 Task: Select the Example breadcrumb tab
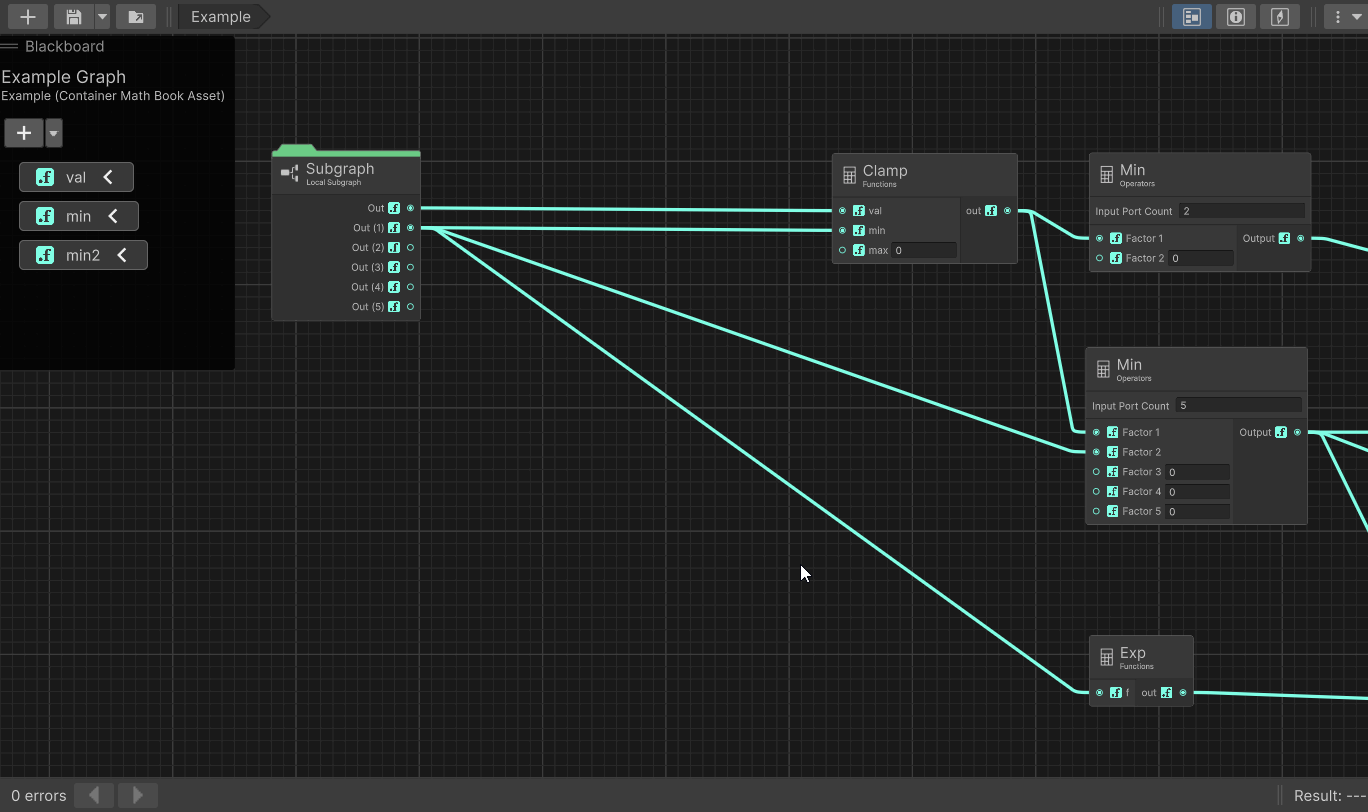(220, 16)
